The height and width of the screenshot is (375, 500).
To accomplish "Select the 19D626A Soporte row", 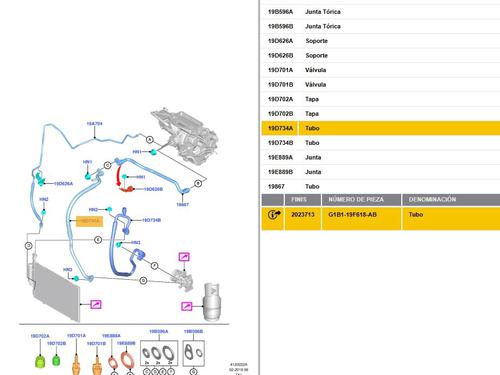I will (x=380, y=41).
